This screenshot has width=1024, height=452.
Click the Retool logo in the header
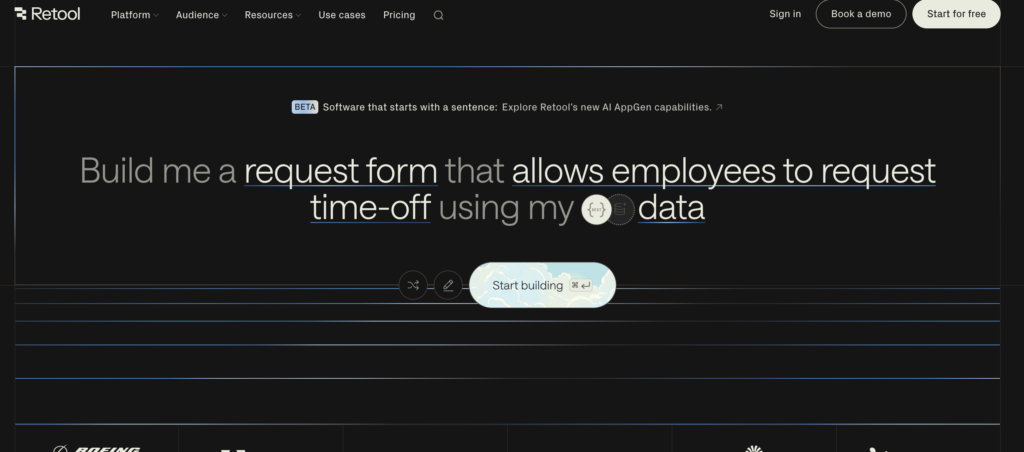47,14
